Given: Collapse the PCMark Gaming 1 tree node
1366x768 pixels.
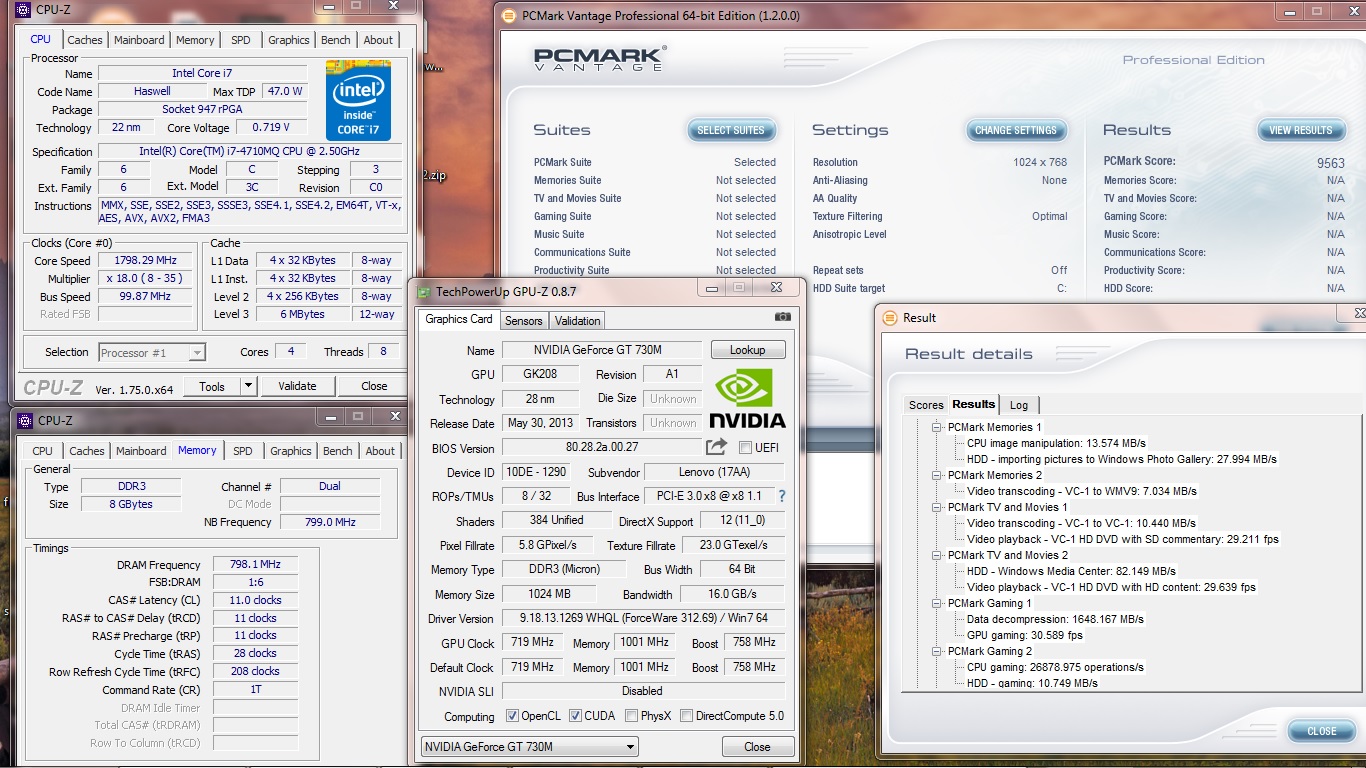Looking at the screenshot, I should (x=937, y=603).
